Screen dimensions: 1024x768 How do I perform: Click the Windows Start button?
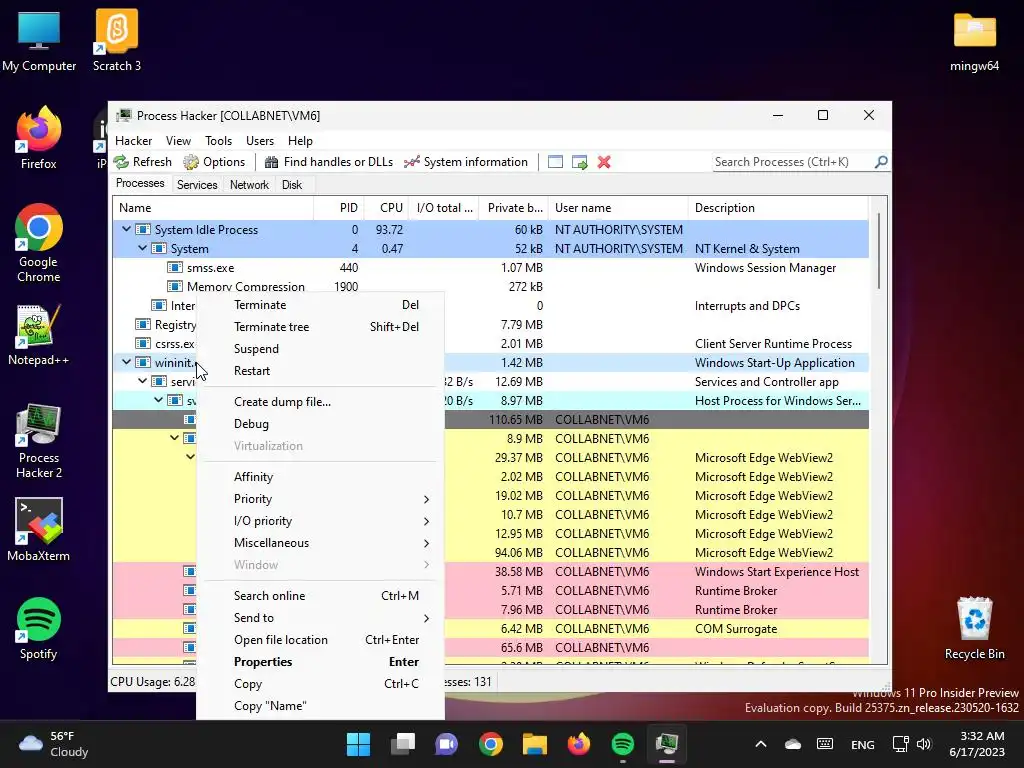click(x=358, y=744)
